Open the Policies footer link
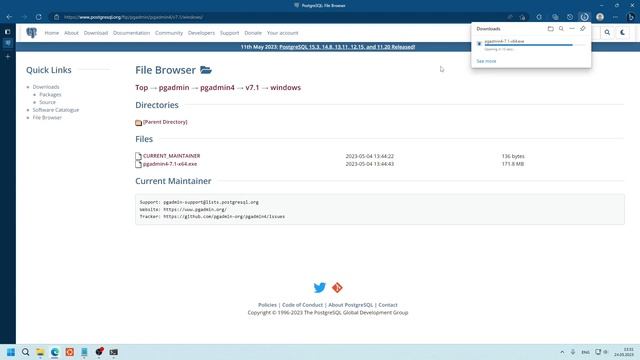 (267, 305)
